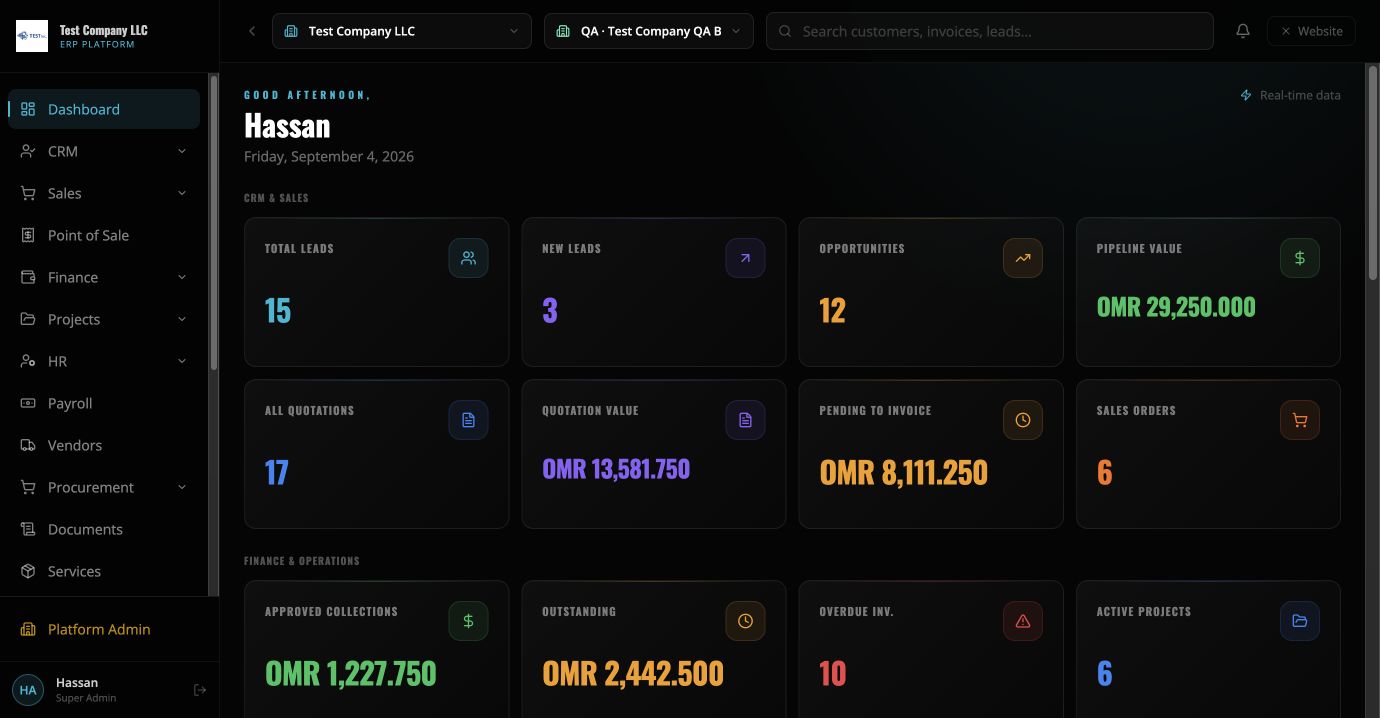1380x718 pixels.
Task: Click the HR person icon in sidebar
Action: click(x=28, y=361)
